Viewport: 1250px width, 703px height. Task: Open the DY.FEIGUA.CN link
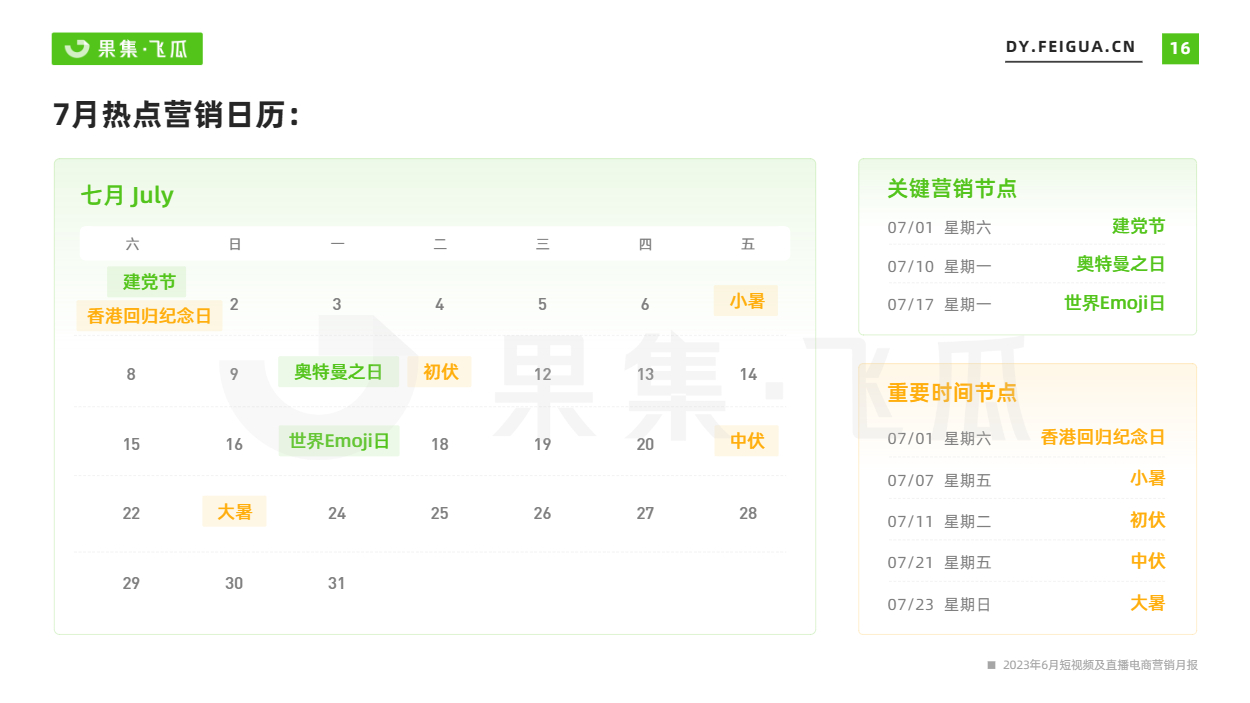[x=1071, y=48]
